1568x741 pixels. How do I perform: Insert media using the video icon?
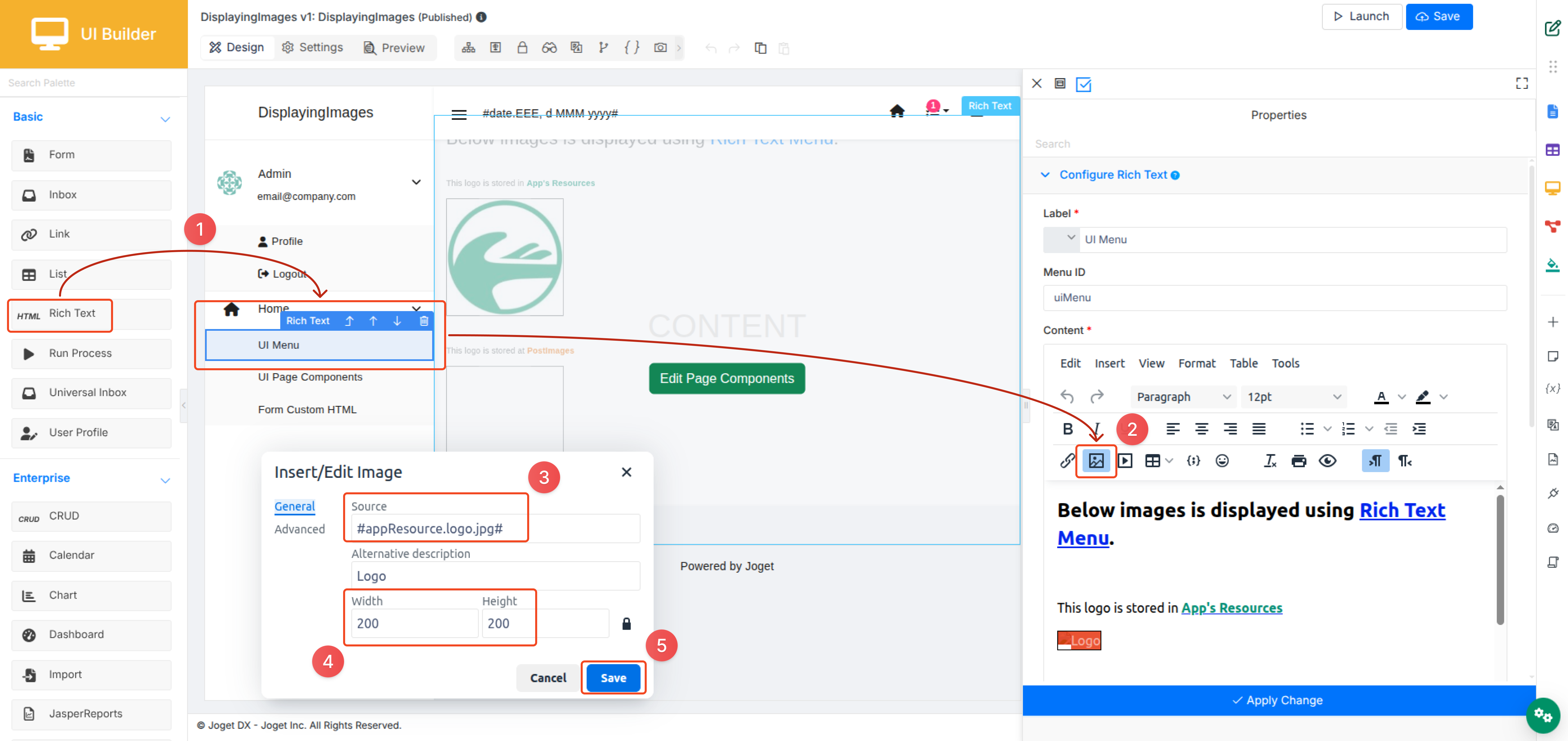click(1125, 461)
